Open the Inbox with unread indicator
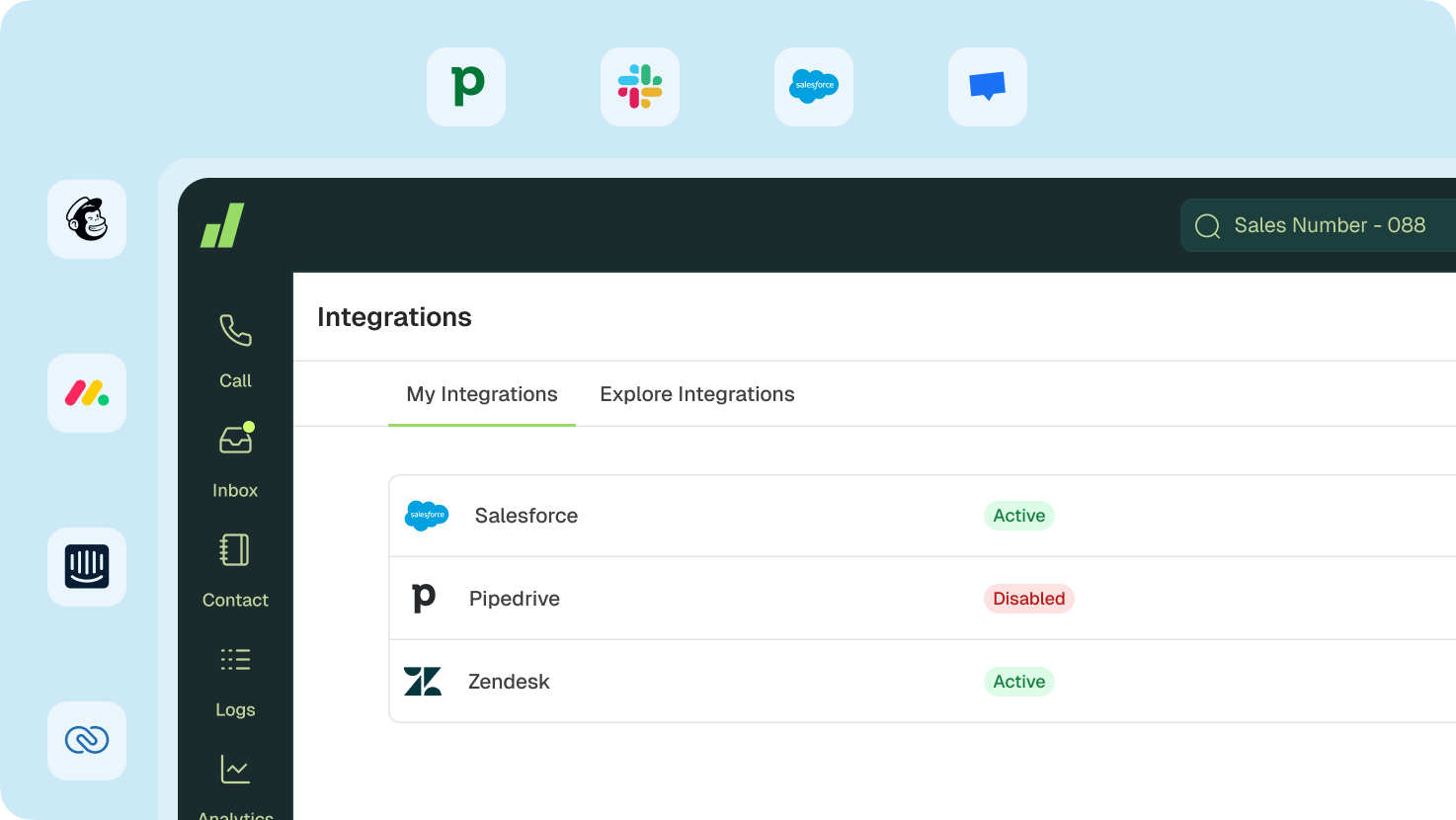The width and height of the screenshot is (1456, 820). [234, 454]
